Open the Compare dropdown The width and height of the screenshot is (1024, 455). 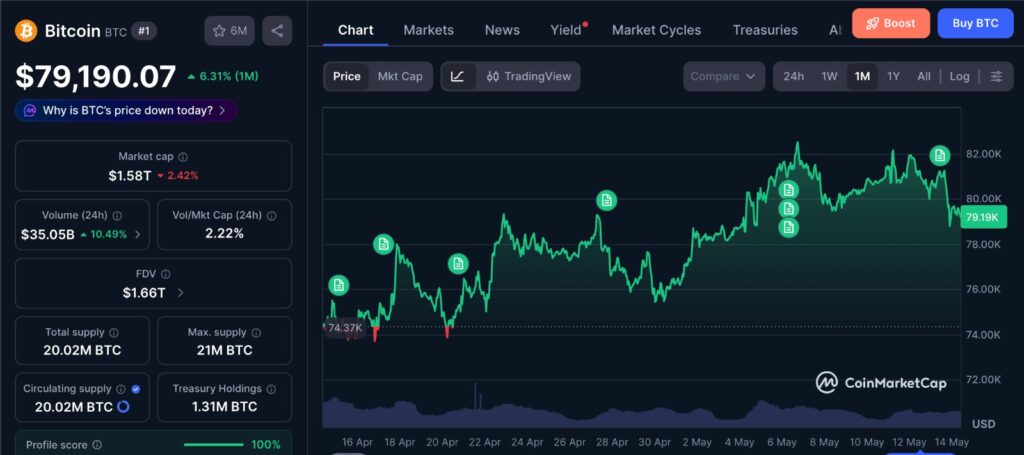pos(724,76)
